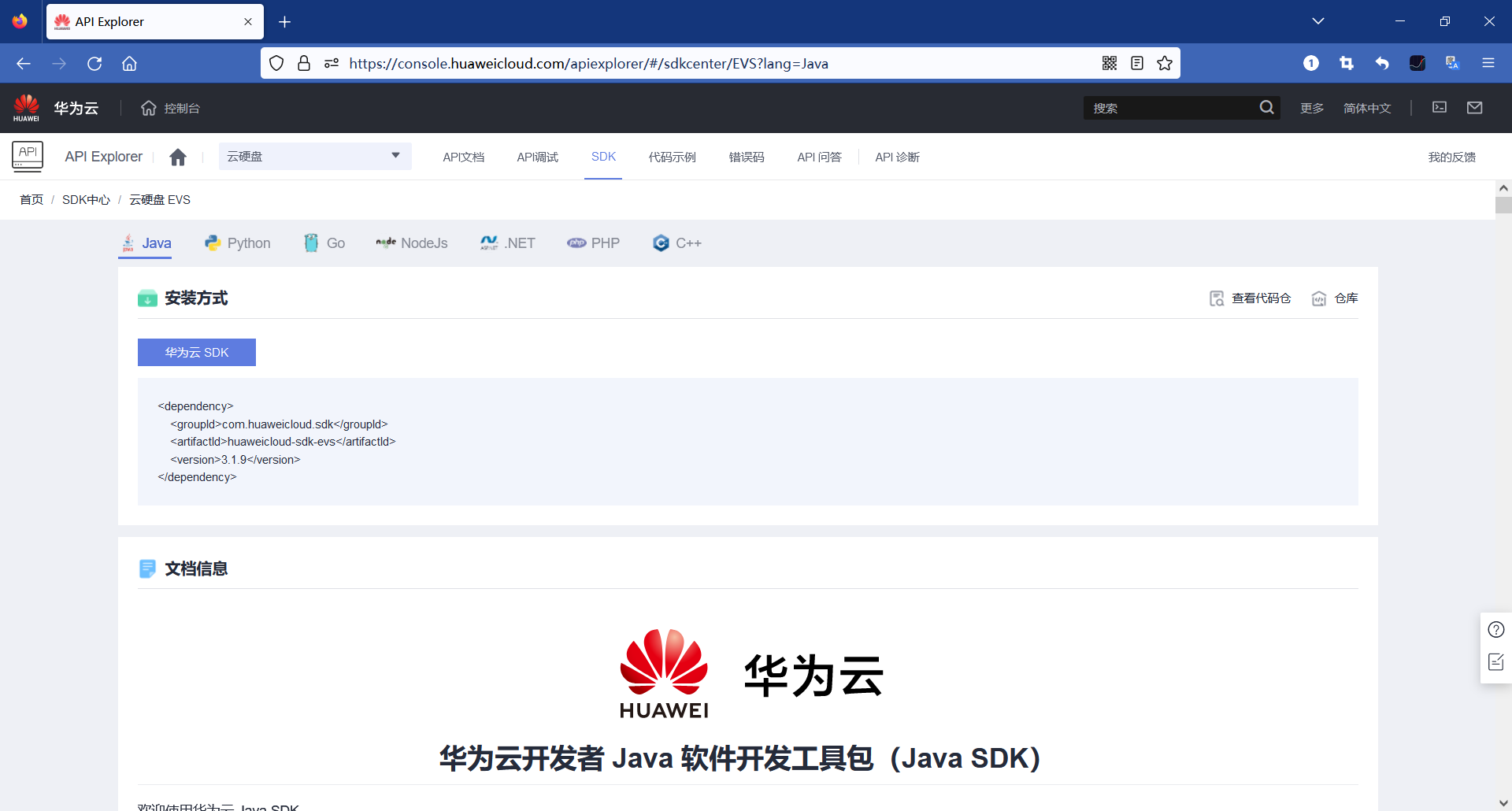Open the 更多 menu
The image size is (1512, 811).
1311,108
